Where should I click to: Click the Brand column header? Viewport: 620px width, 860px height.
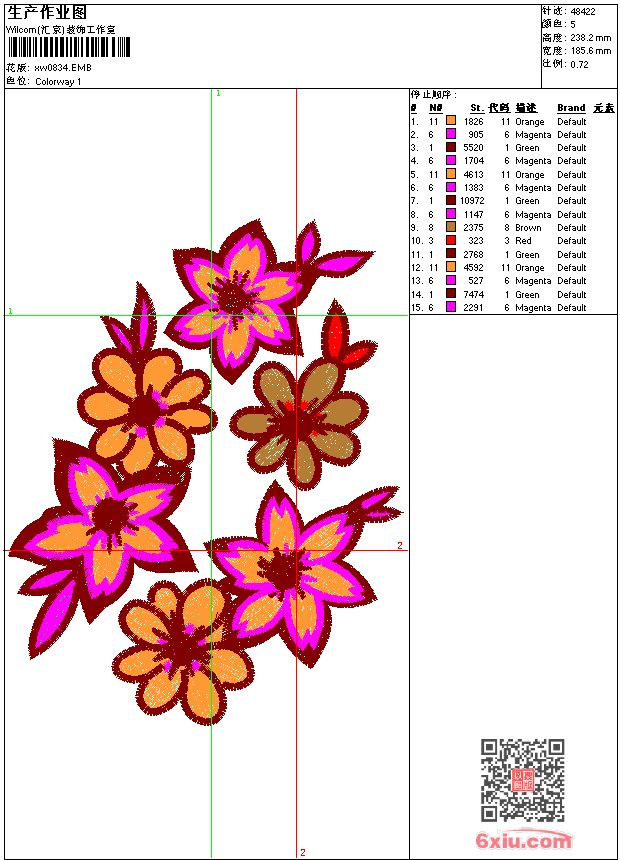click(571, 108)
